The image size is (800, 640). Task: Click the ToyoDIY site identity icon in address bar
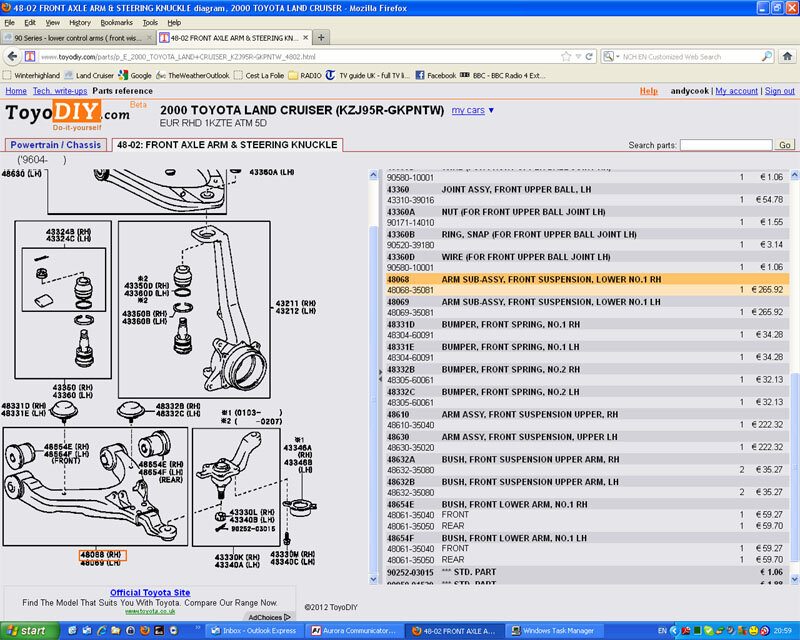pyautogui.click(x=30, y=56)
